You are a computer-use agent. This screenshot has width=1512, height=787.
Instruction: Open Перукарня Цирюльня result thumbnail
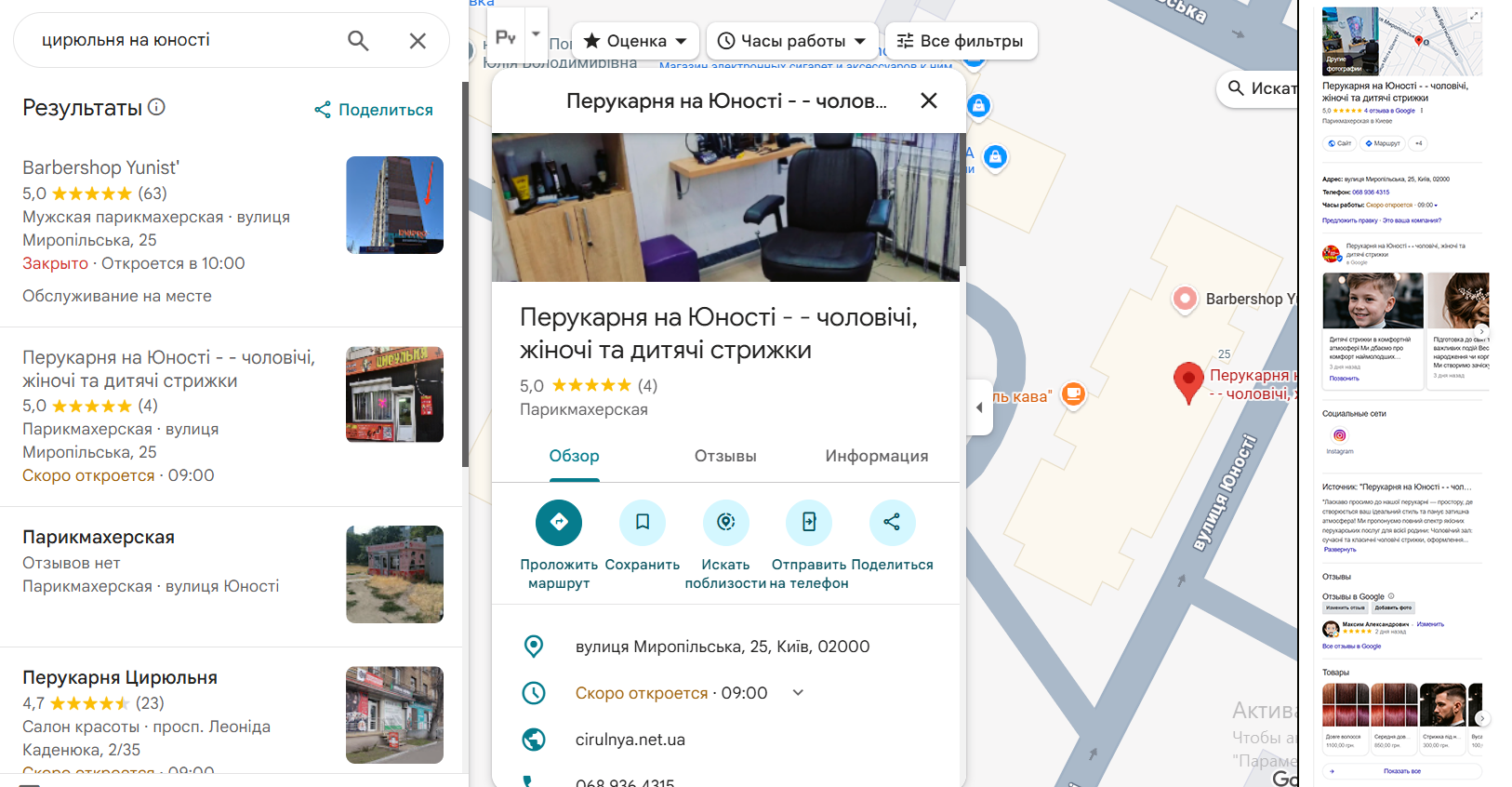click(x=394, y=714)
